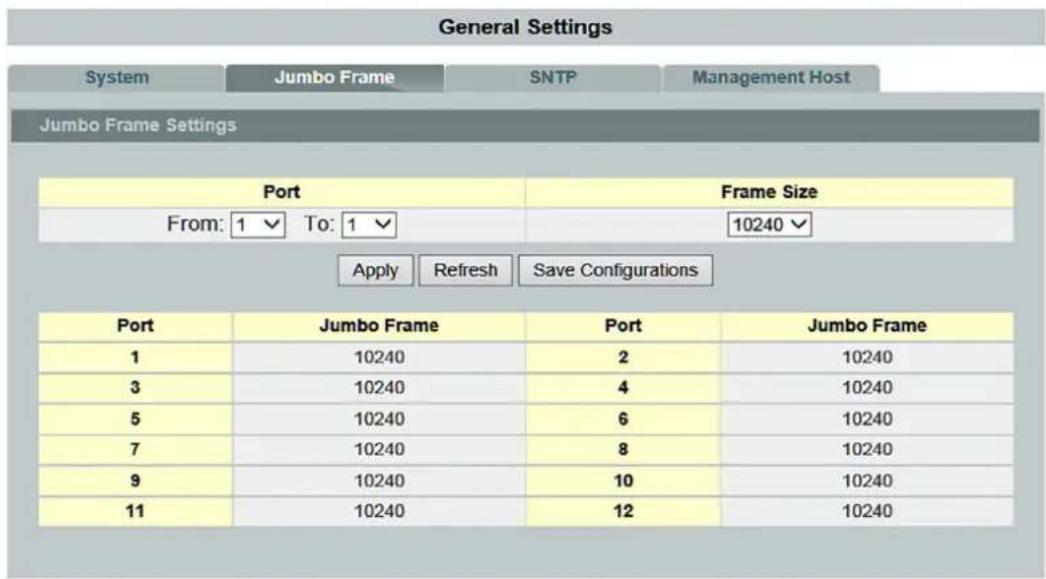Viewport: 1046px width, 579px height.
Task: Click the 10240 value for port 12
Action: (x=867, y=512)
